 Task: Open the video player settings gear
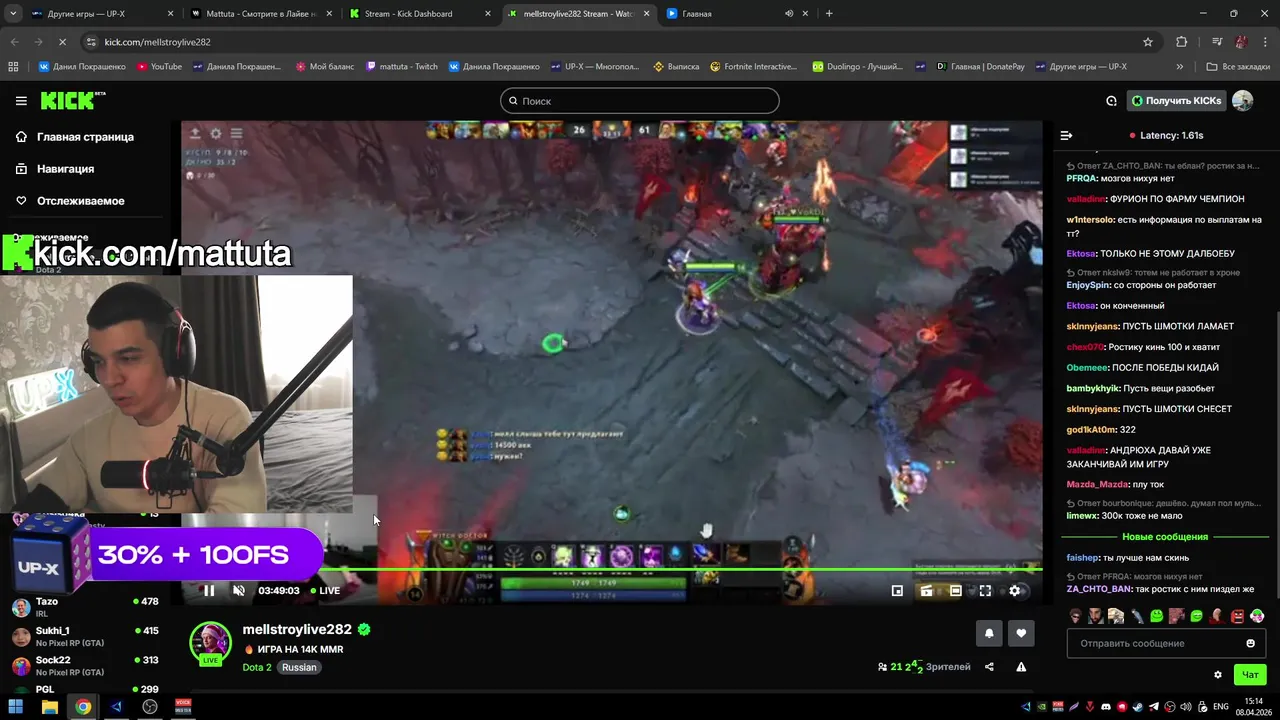click(x=1014, y=591)
